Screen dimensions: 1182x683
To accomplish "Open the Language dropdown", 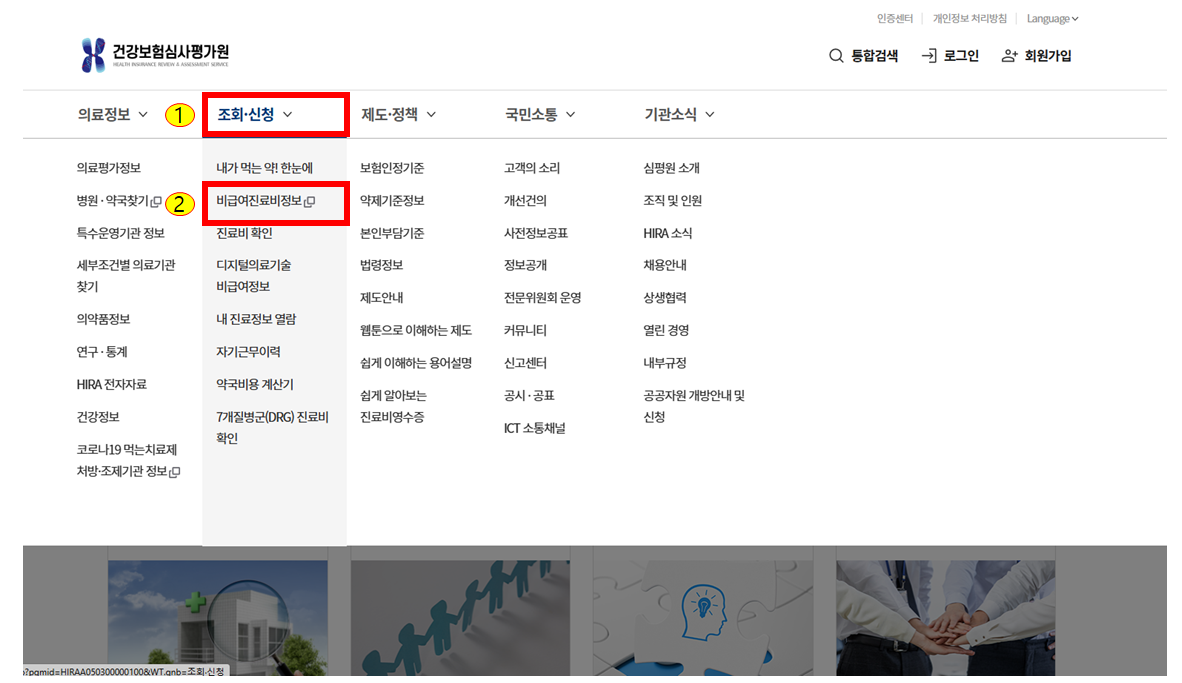I will pyautogui.click(x=1049, y=18).
